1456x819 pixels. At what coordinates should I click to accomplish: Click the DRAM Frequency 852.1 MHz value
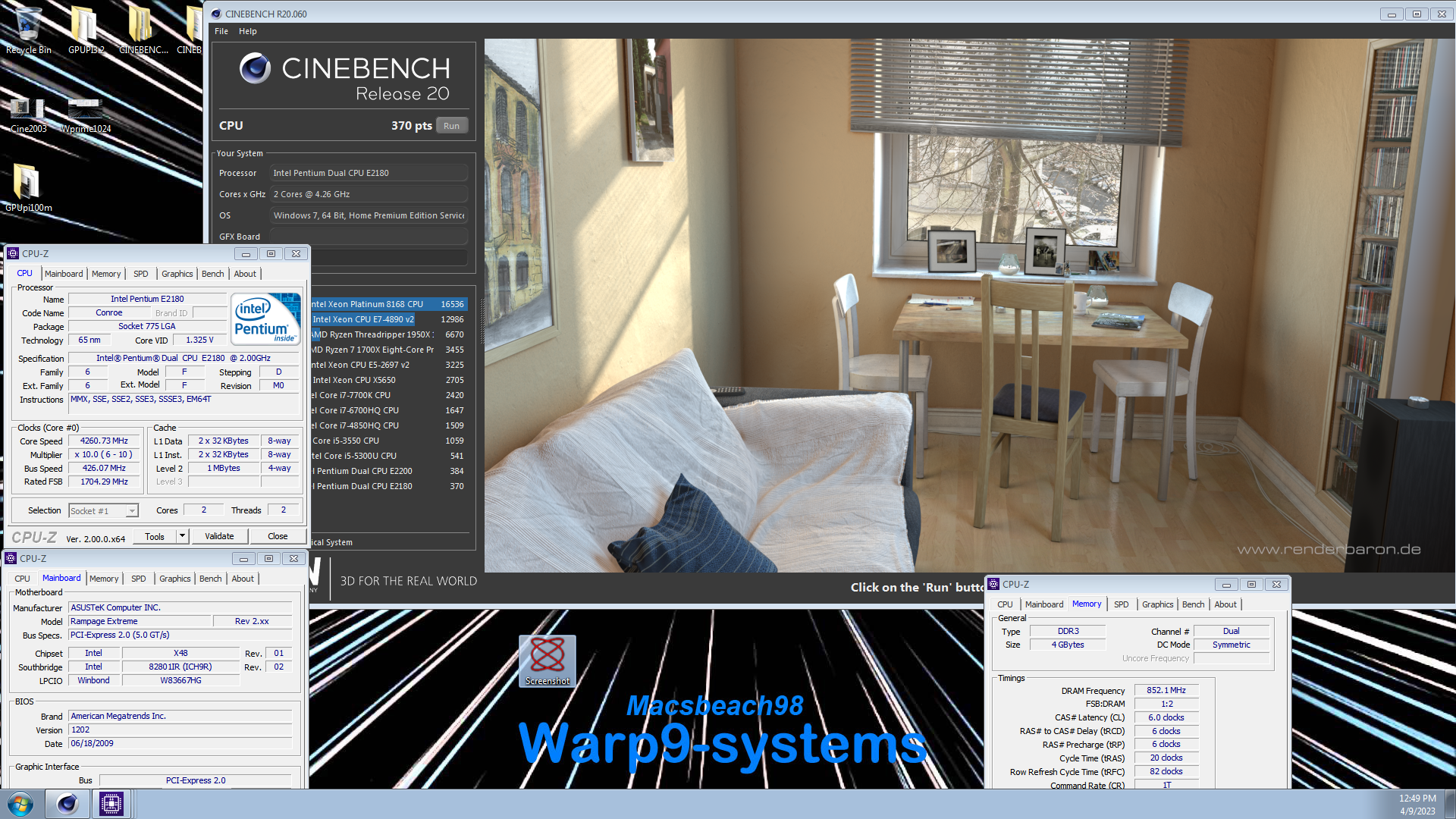point(1166,690)
